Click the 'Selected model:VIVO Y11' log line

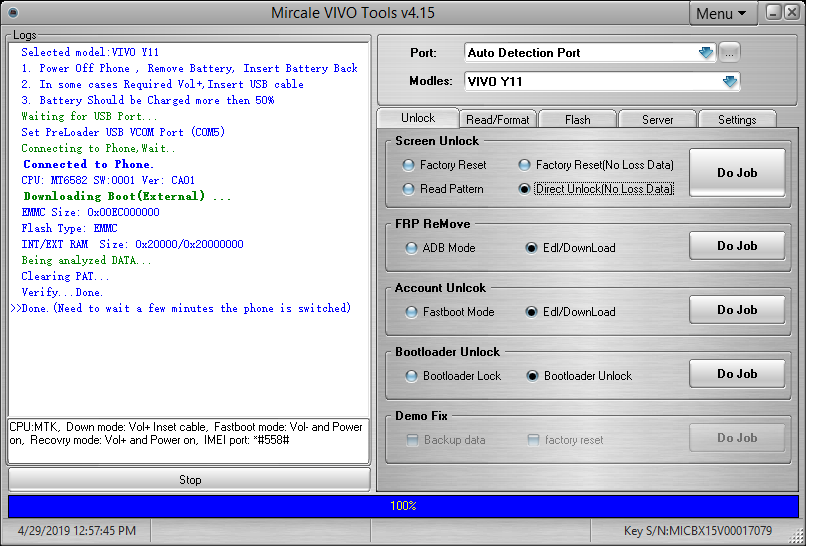90,52
